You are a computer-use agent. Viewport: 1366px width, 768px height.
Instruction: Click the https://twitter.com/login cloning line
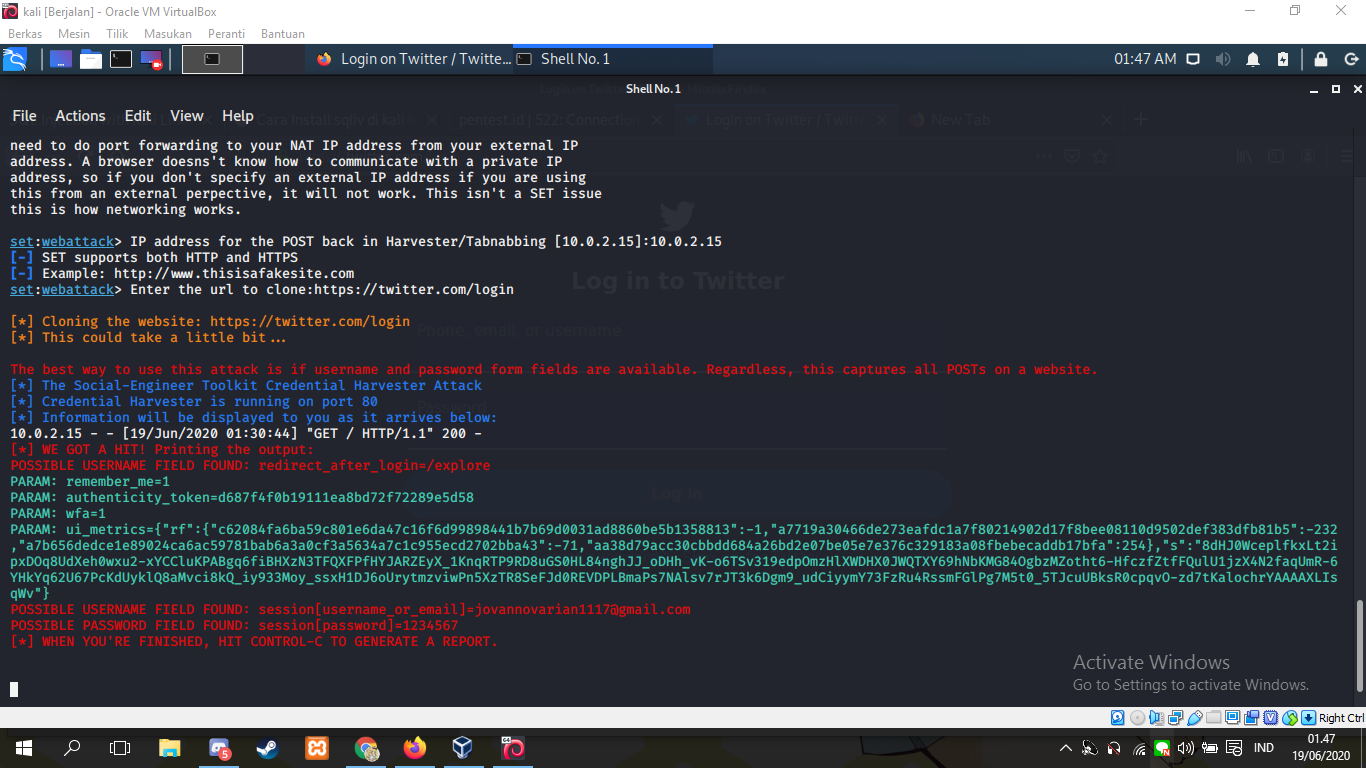(x=210, y=322)
